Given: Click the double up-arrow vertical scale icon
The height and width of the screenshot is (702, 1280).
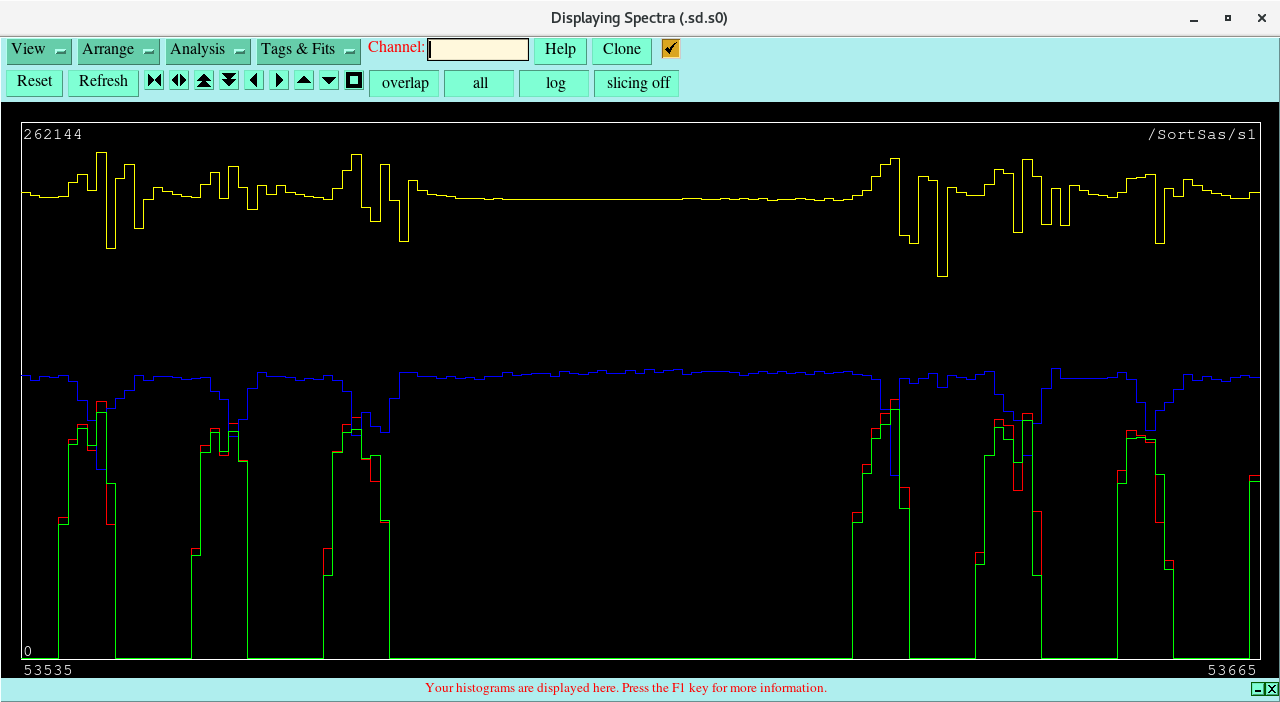Looking at the screenshot, I should pos(204,81).
